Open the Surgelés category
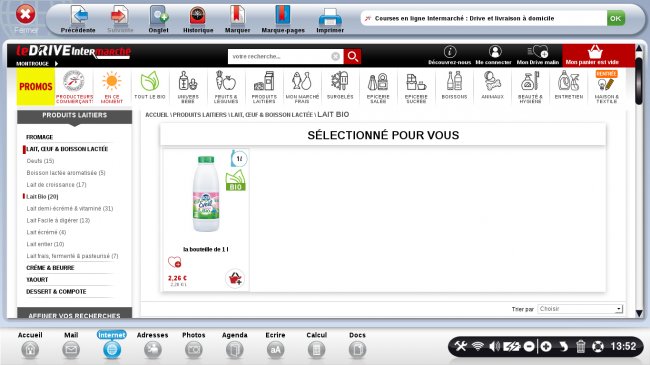This screenshot has width=650, height=365. [340, 86]
